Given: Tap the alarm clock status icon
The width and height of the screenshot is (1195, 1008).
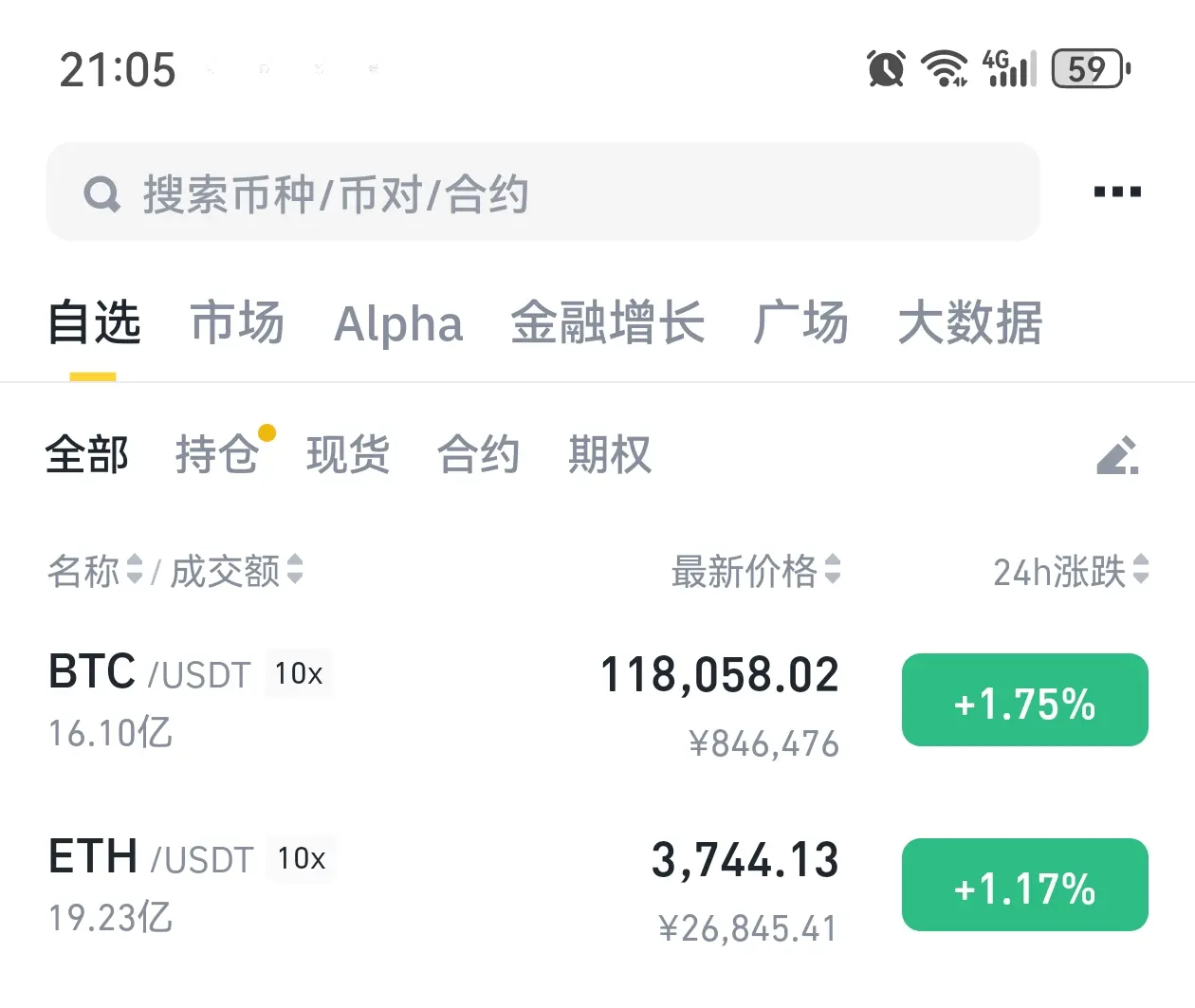Looking at the screenshot, I should [x=886, y=68].
